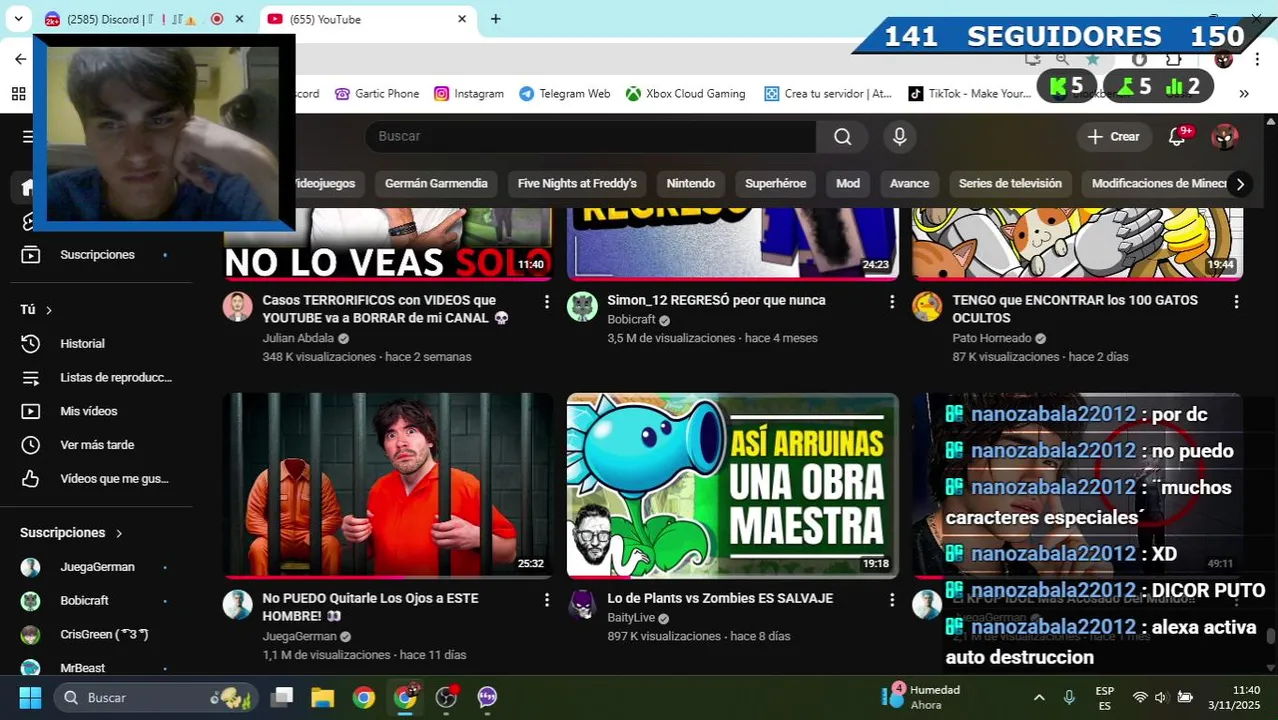Click the YouTube search magnifier button
The width and height of the screenshot is (1278, 720).
coord(842,136)
